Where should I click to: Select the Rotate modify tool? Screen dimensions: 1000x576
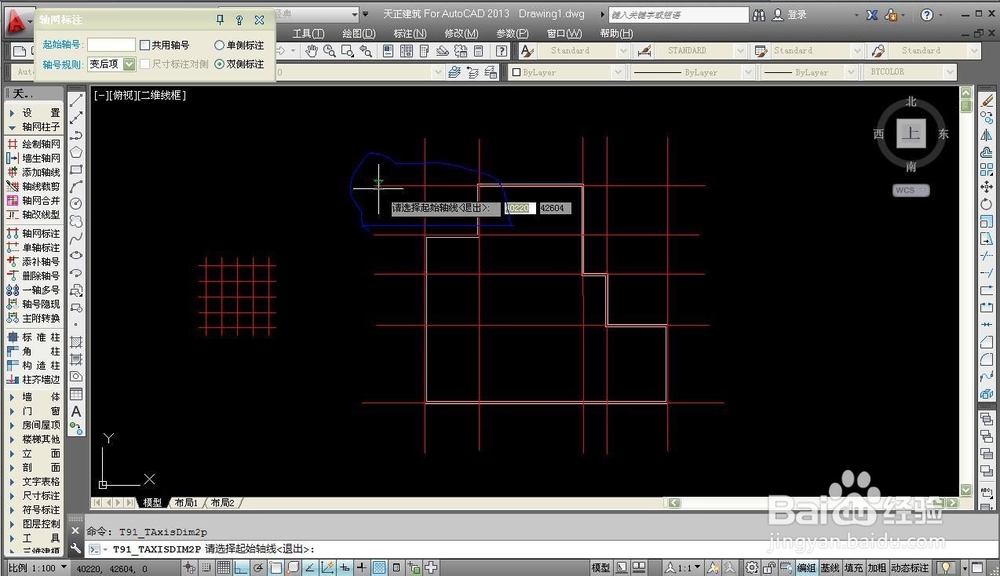pyautogui.click(x=987, y=204)
